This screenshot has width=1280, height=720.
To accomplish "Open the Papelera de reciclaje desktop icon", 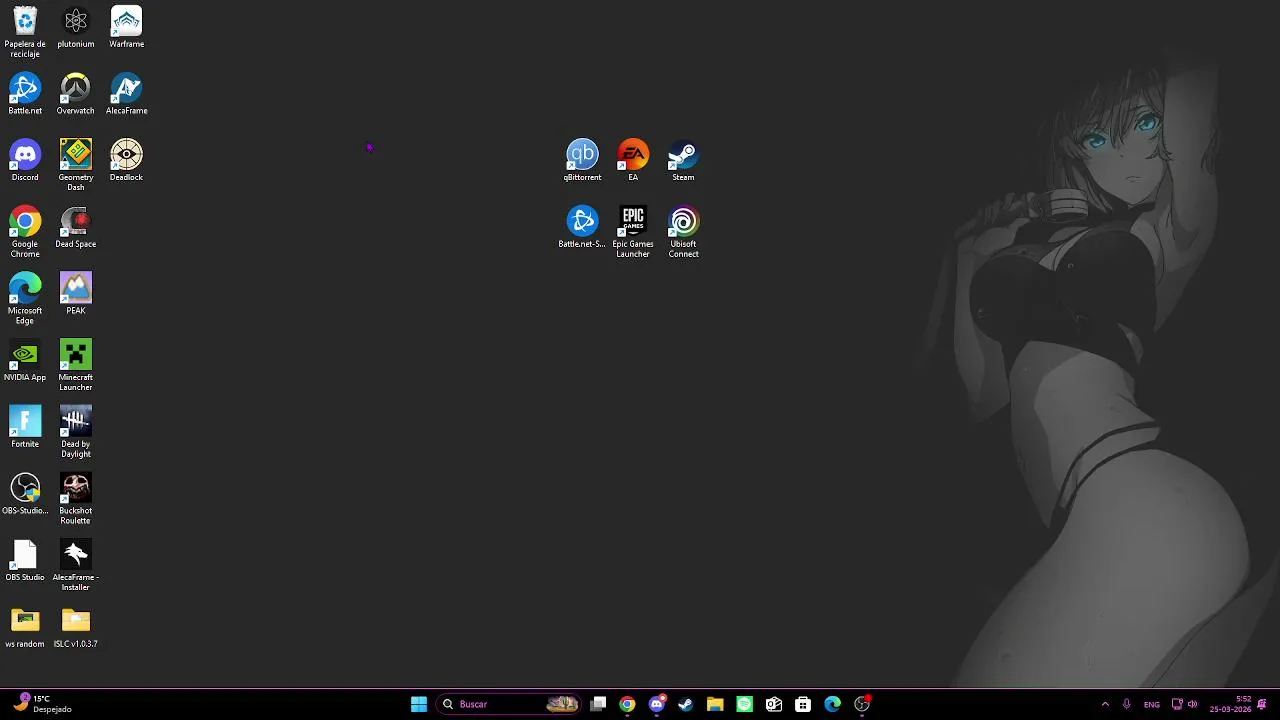I will 25,32.
